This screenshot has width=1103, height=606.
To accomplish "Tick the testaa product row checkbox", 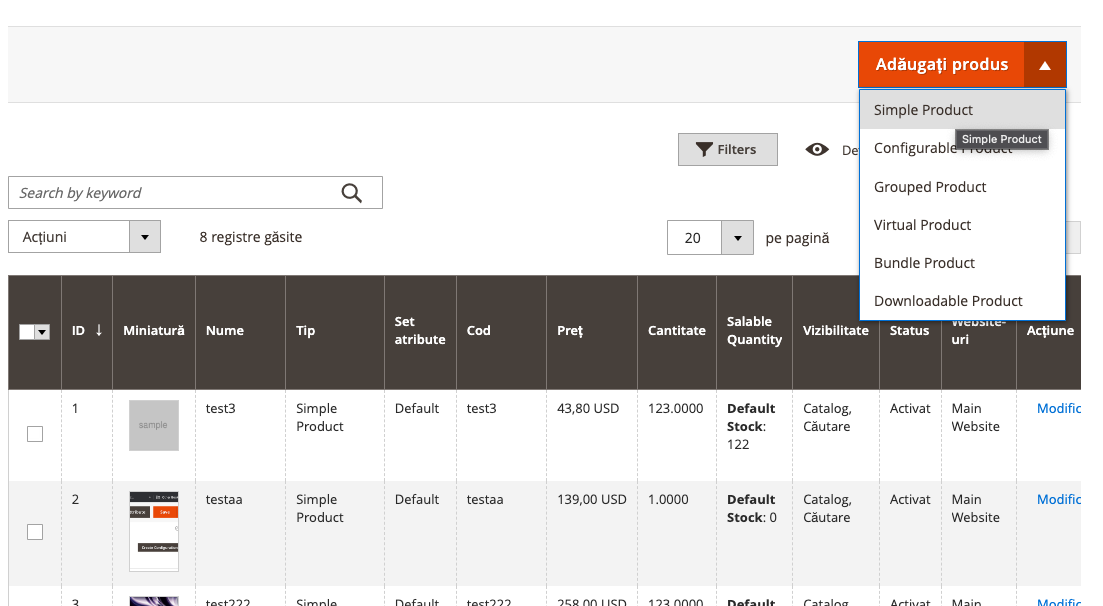I will click(35, 532).
